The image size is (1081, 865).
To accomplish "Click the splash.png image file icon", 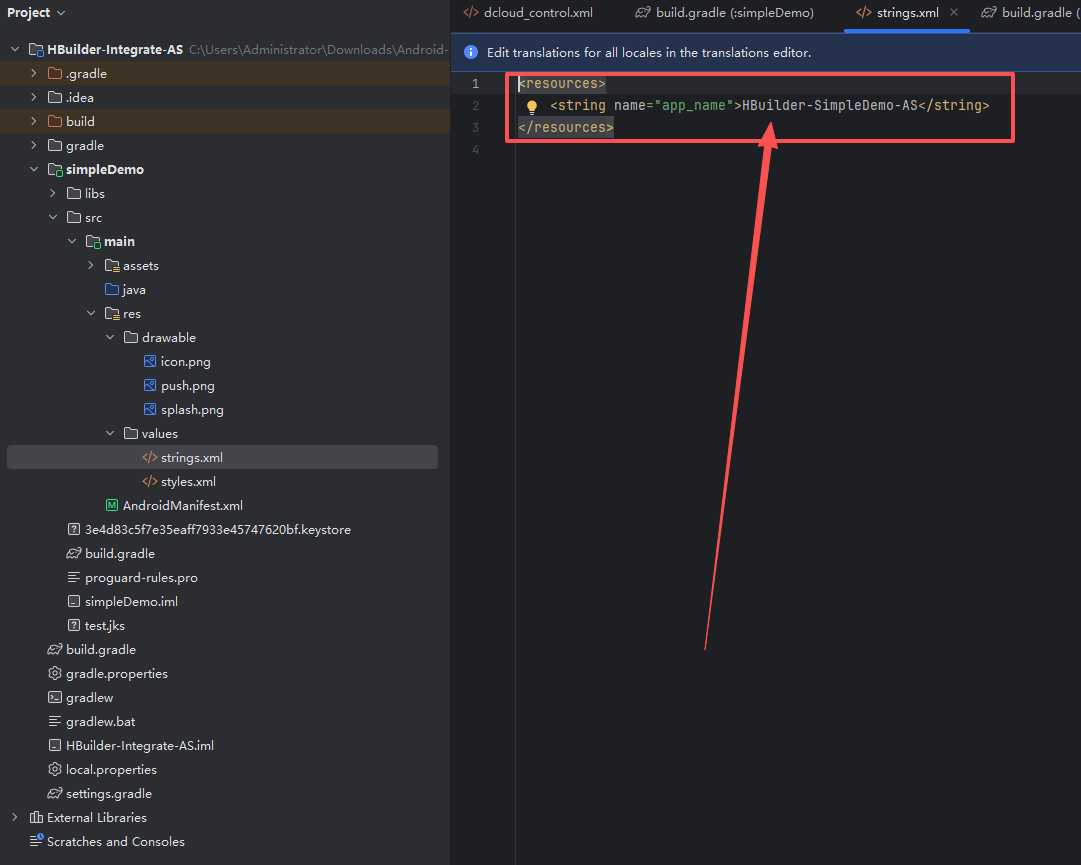I will [x=150, y=409].
